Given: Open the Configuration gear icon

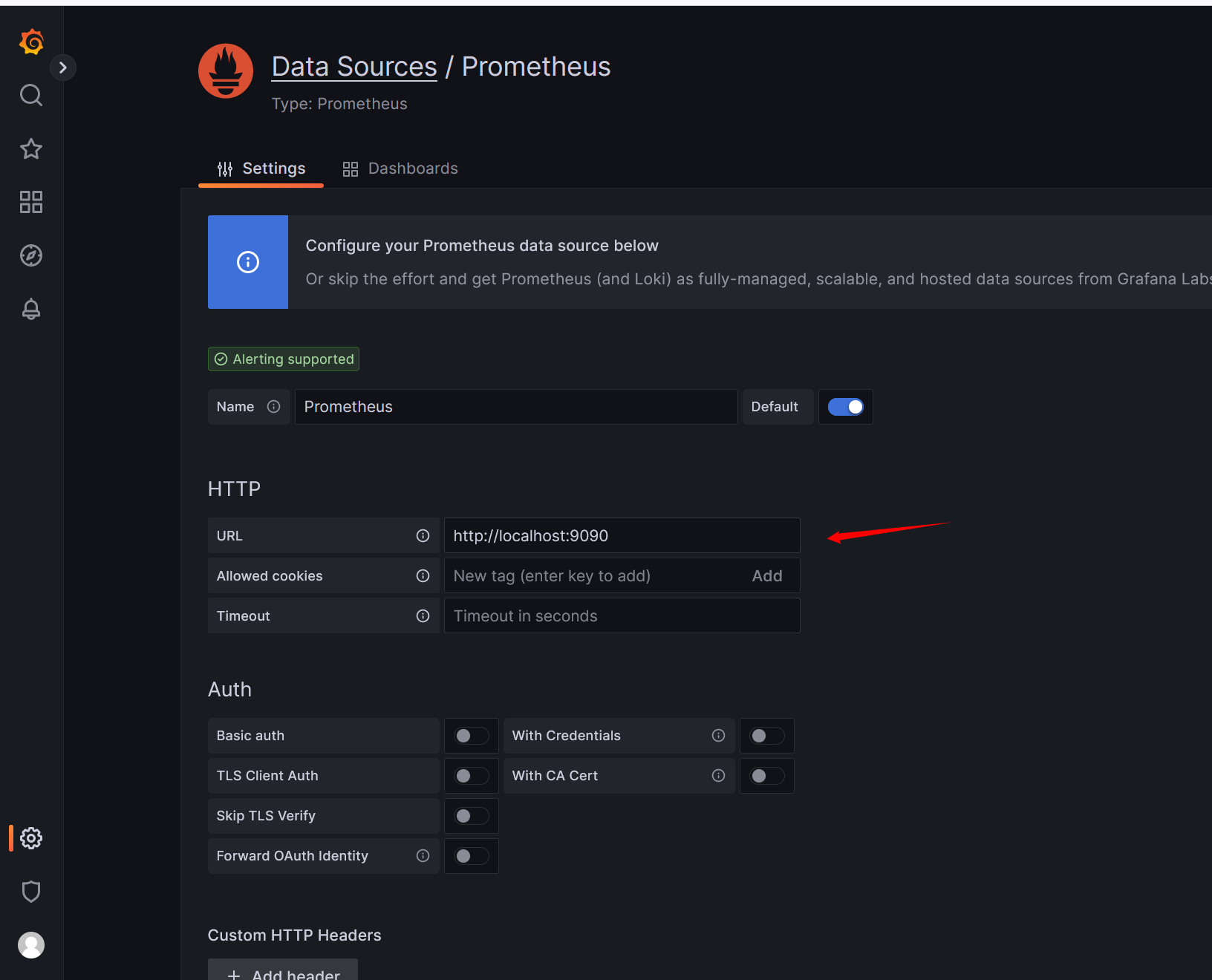Looking at the screenshot, I should tap(31, 838).
